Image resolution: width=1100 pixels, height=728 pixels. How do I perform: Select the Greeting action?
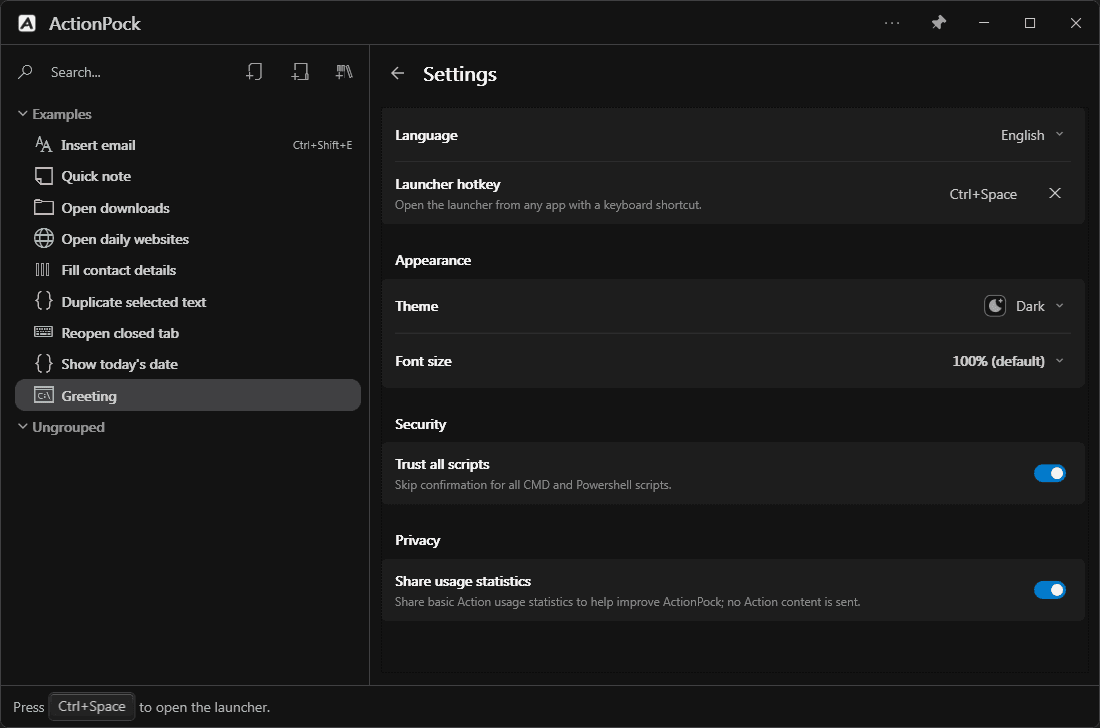pos(188,395)
